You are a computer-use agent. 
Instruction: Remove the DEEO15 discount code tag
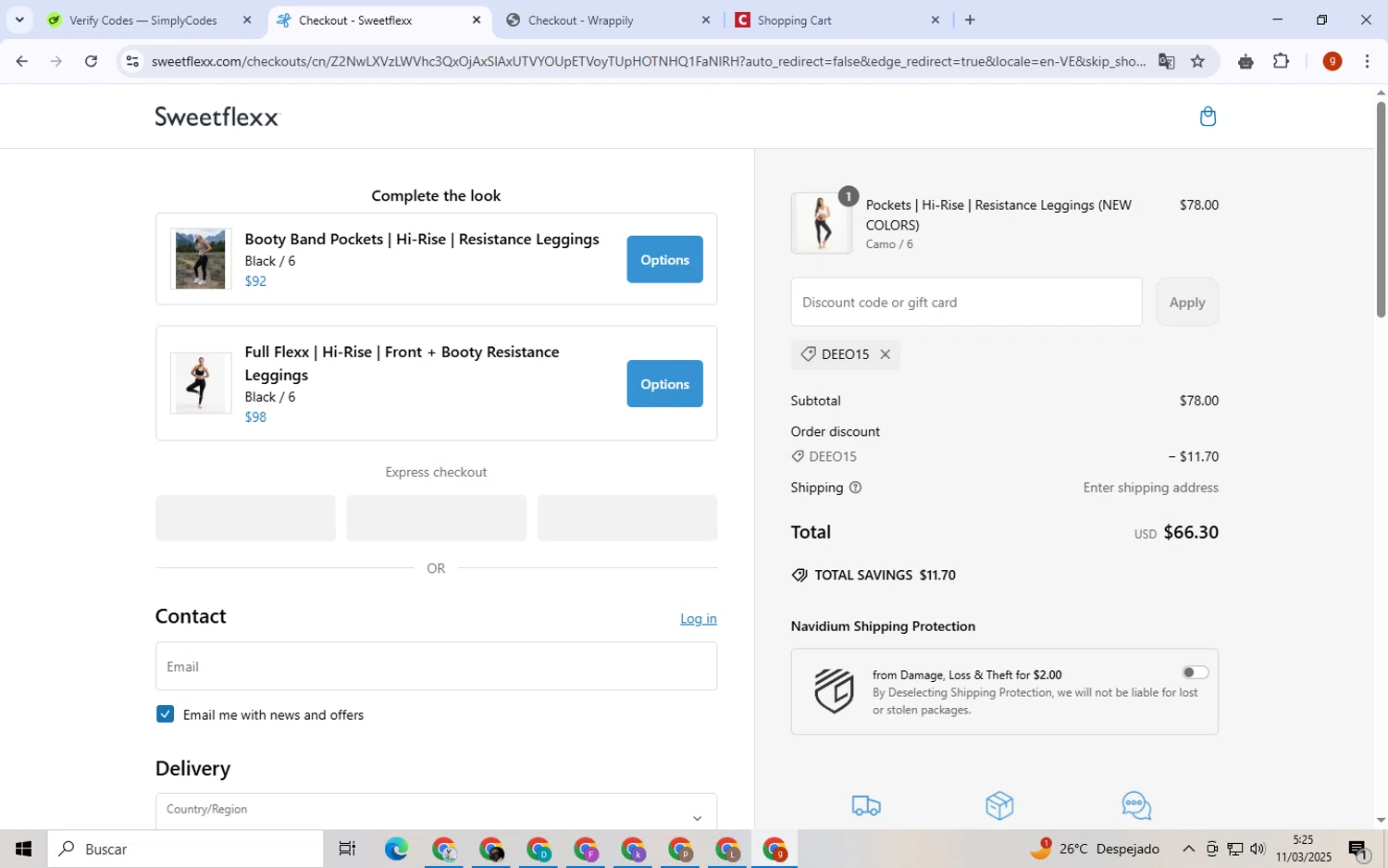886,354
